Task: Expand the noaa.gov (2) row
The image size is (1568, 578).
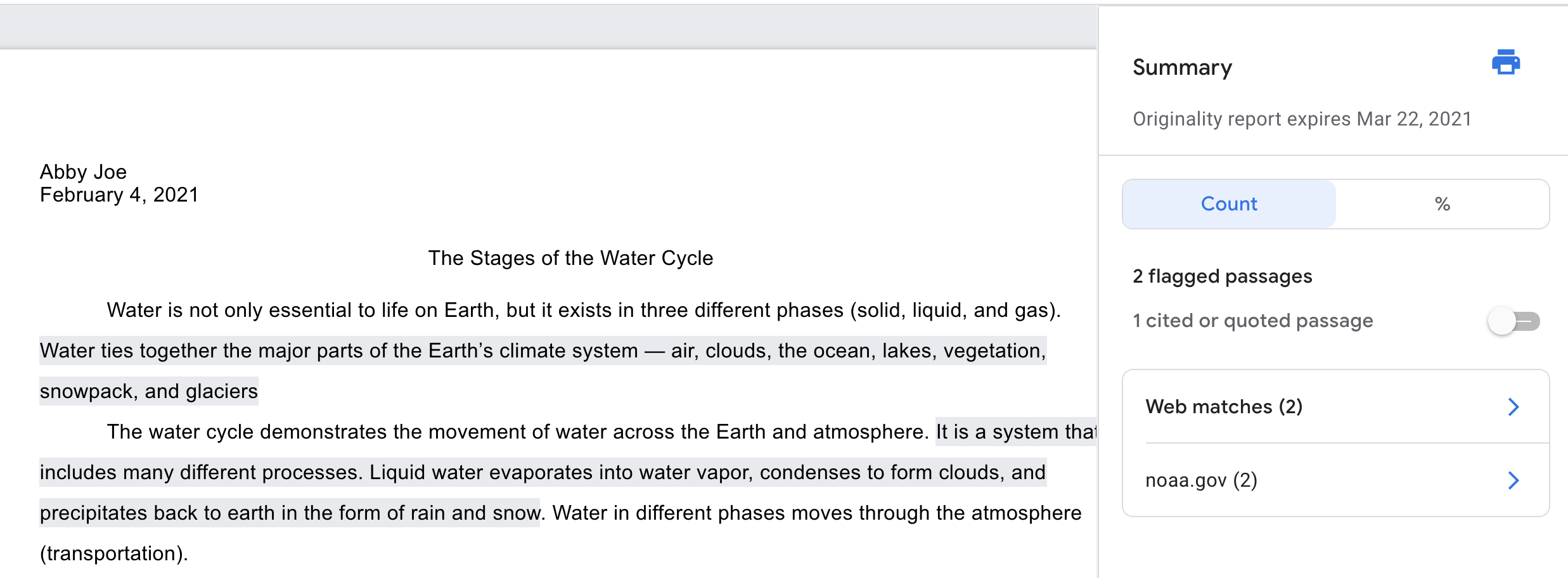Action: (1336, 480)
